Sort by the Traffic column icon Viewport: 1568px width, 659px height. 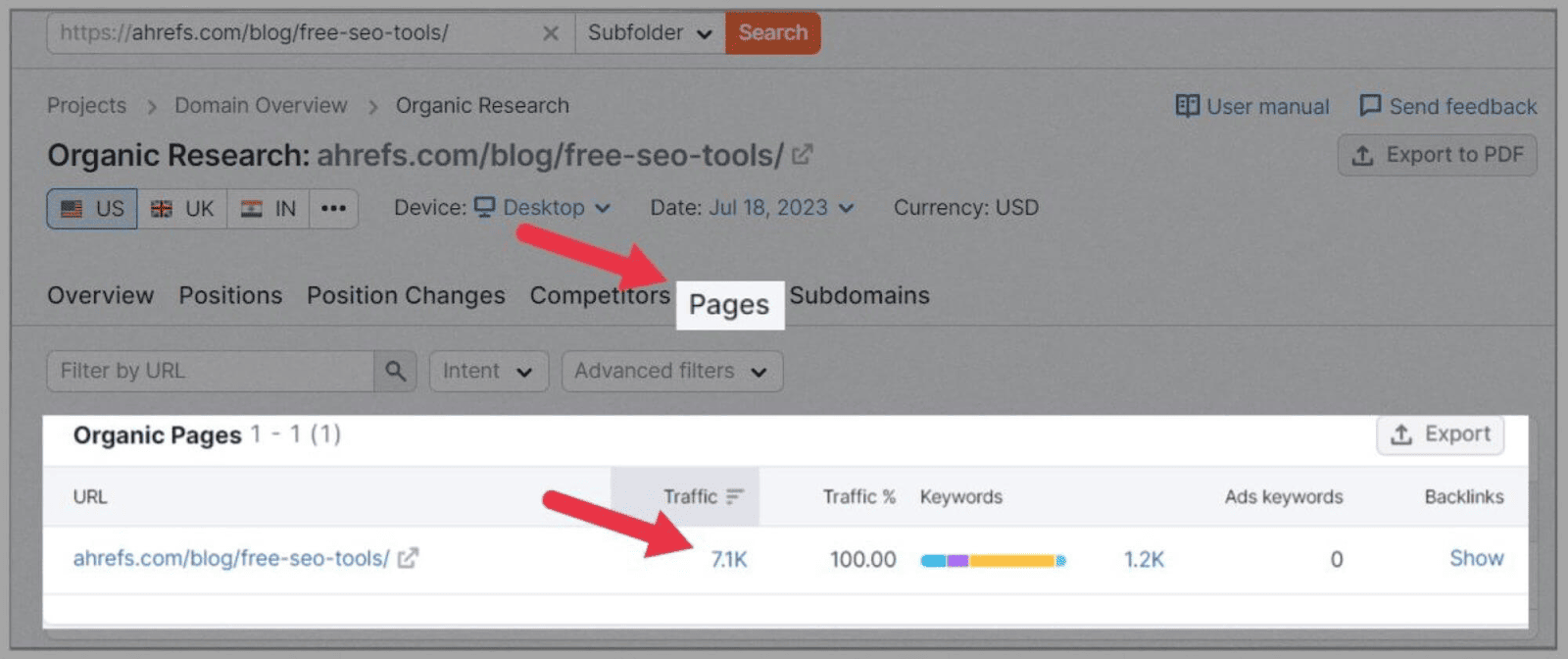click(x=733, y=496)
